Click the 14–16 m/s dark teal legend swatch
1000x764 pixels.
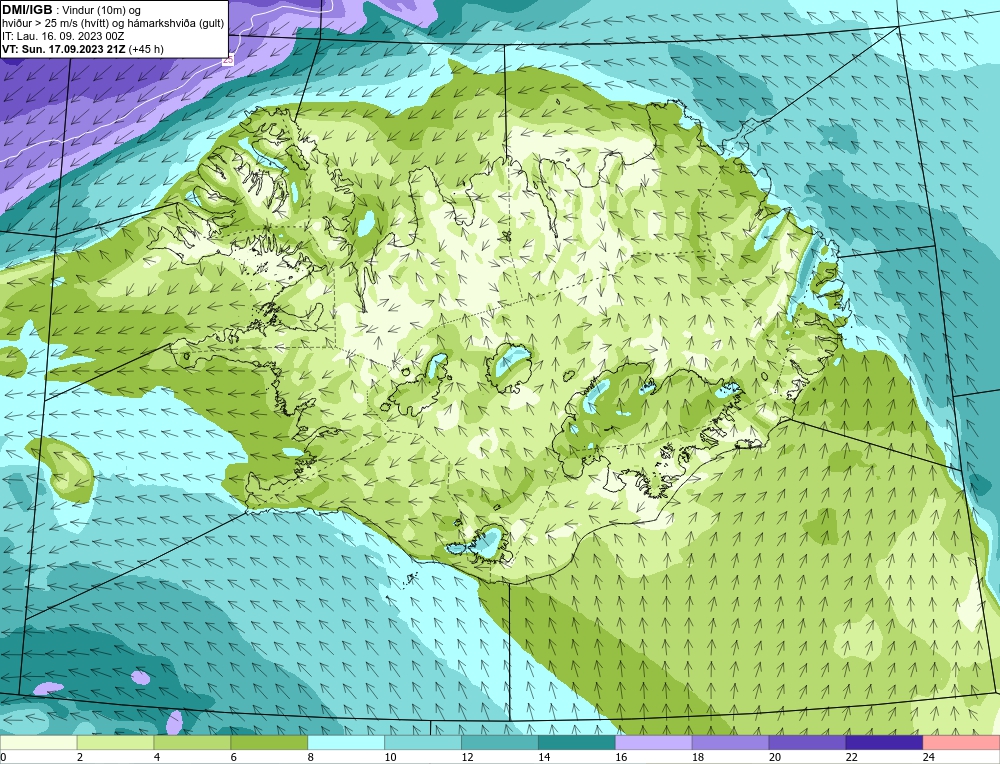pos(577,743)
